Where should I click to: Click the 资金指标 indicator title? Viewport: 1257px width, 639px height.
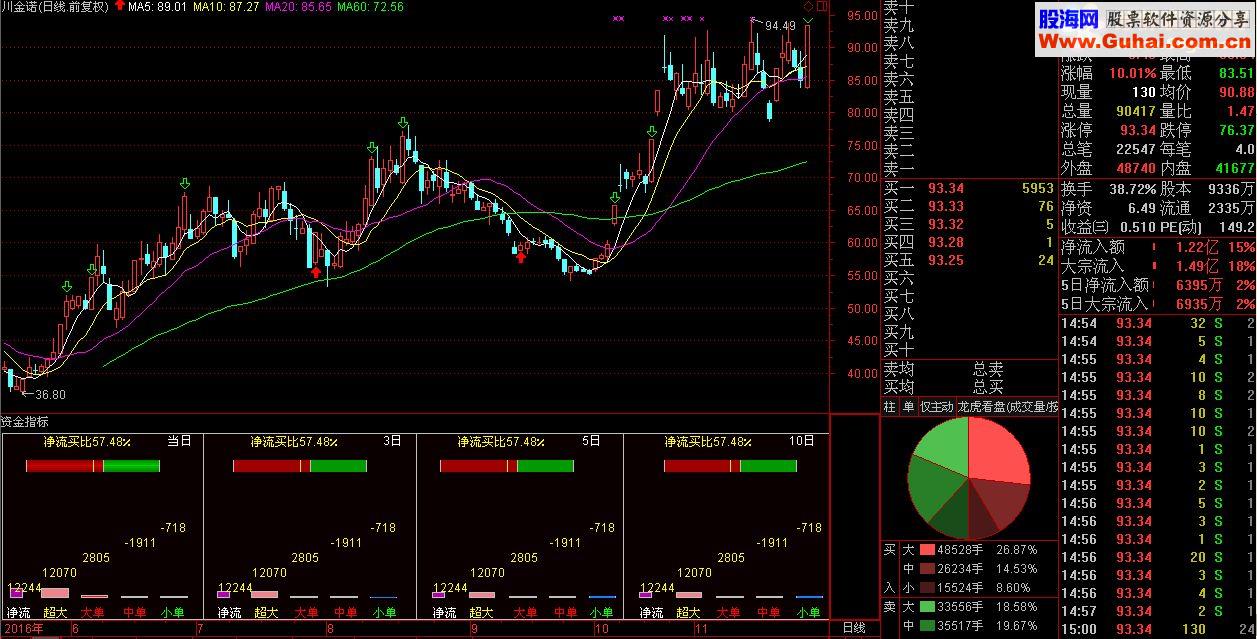coord(24,422)
